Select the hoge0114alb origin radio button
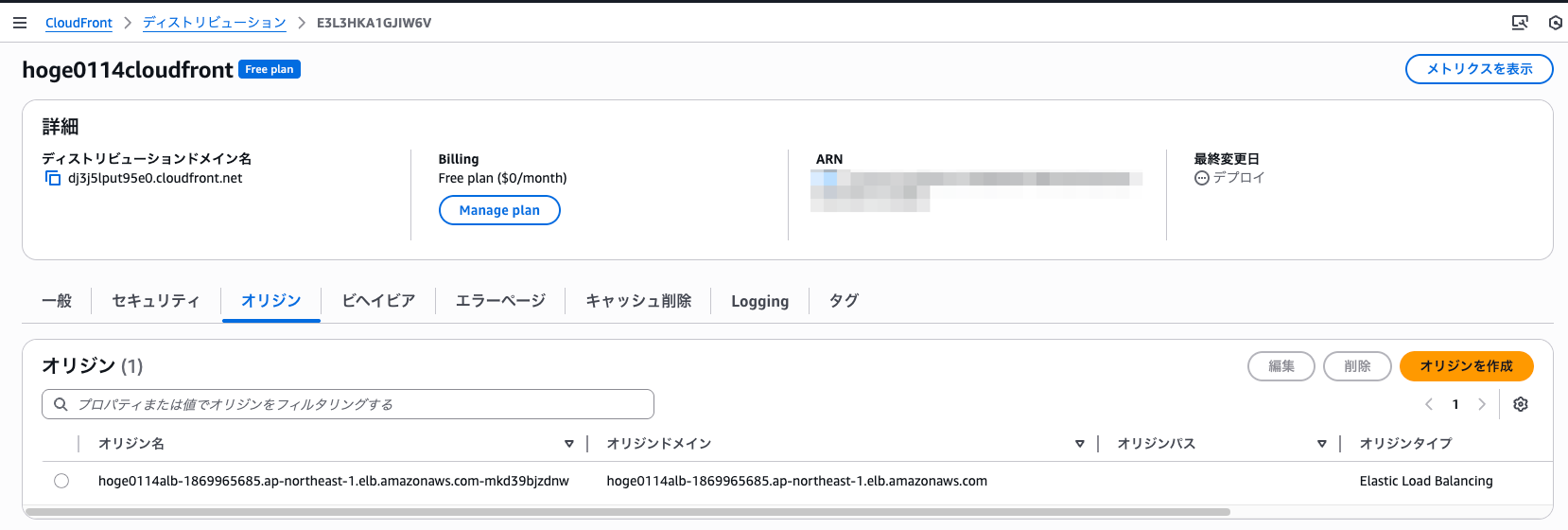1568x530 pixels. 61,481
